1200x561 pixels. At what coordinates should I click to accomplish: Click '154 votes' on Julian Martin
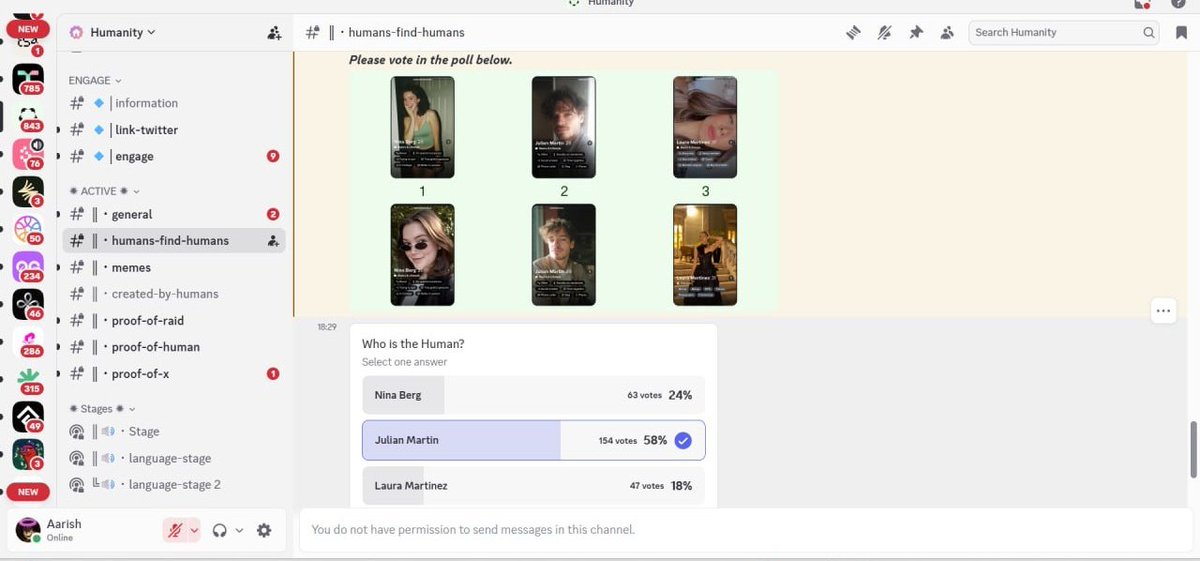(x=618, y=441)
